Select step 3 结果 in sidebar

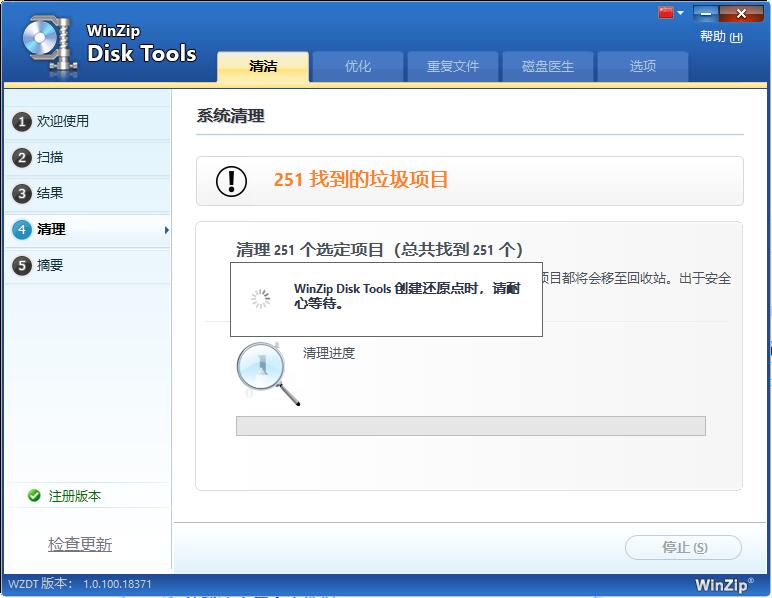(88, 193)
